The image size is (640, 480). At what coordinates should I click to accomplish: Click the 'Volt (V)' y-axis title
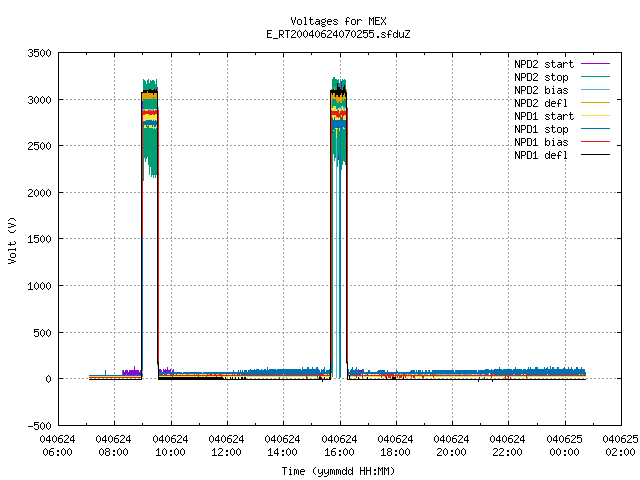13,240
